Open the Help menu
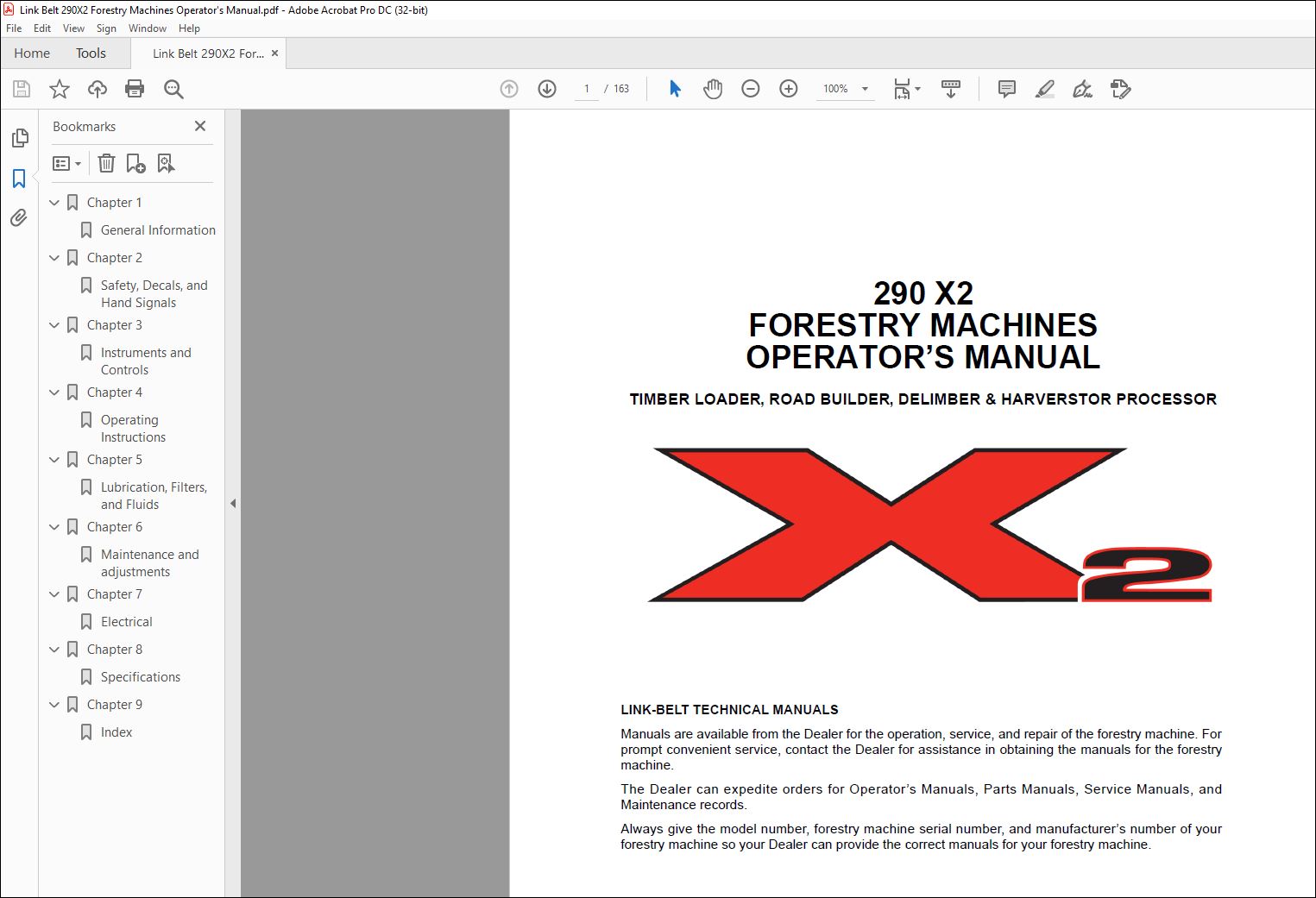The height and width of the screenshot is (898, 1316). point(189,28)
